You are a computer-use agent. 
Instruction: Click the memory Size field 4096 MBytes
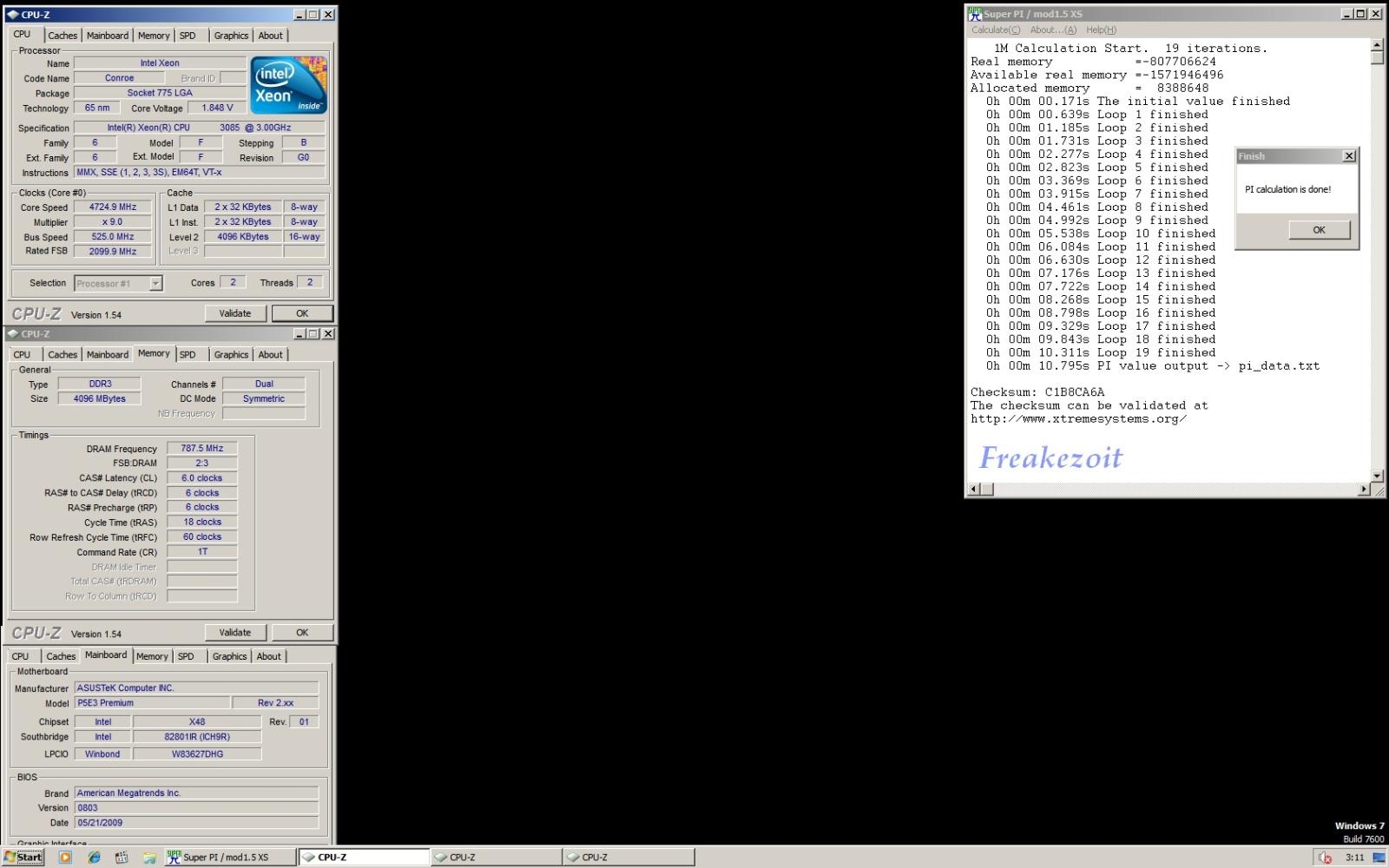[x=100, y=398]
